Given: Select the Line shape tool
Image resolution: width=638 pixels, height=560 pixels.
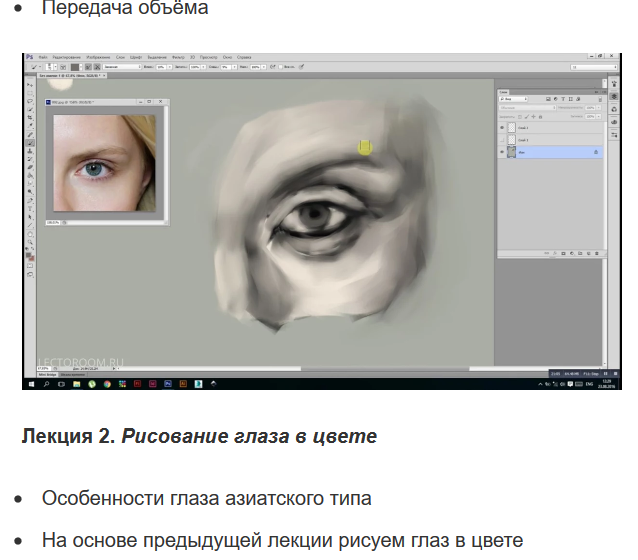Looking at the screenshot, I should tap(30, 225).
